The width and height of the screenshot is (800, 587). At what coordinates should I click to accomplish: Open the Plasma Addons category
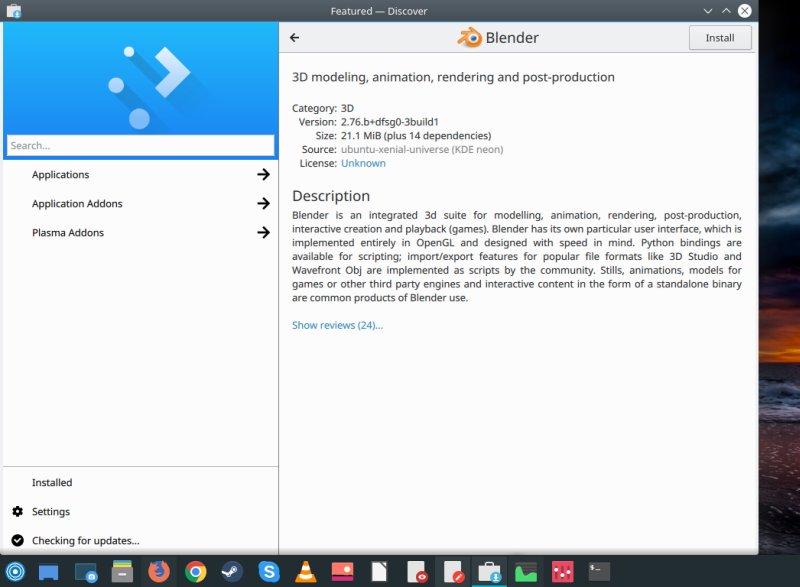click(141, 233)
